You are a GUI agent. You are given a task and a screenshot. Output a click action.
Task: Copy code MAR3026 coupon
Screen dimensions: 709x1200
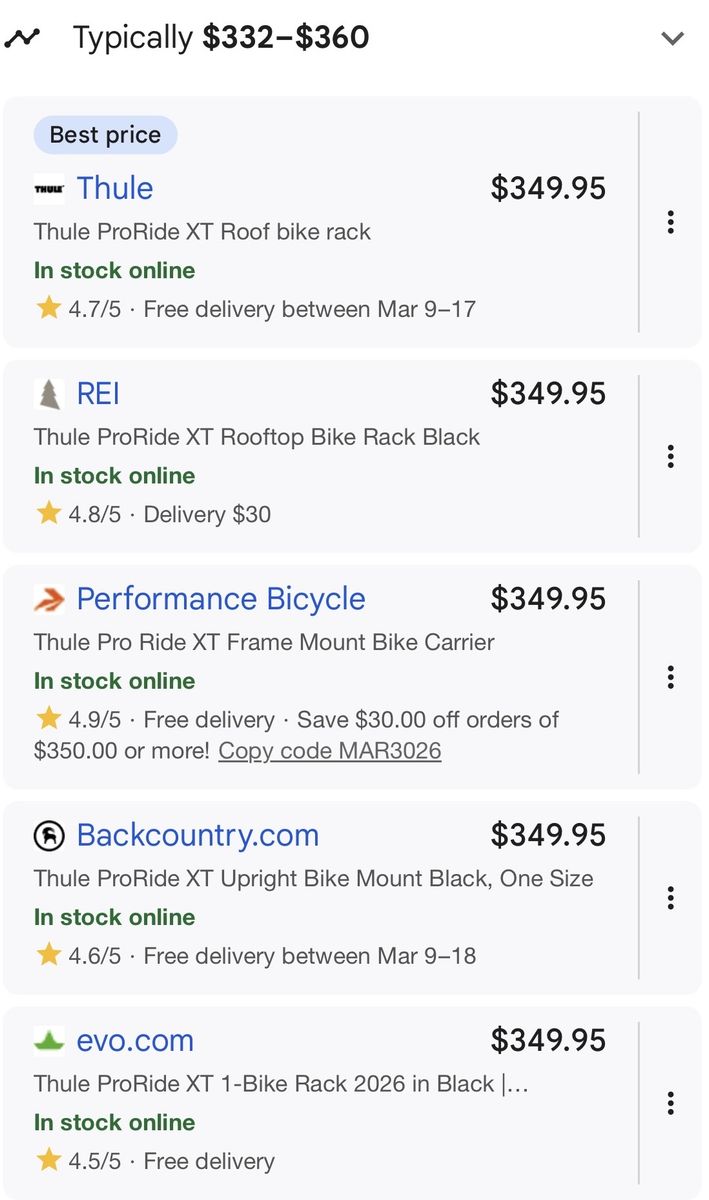click(330, 750)
